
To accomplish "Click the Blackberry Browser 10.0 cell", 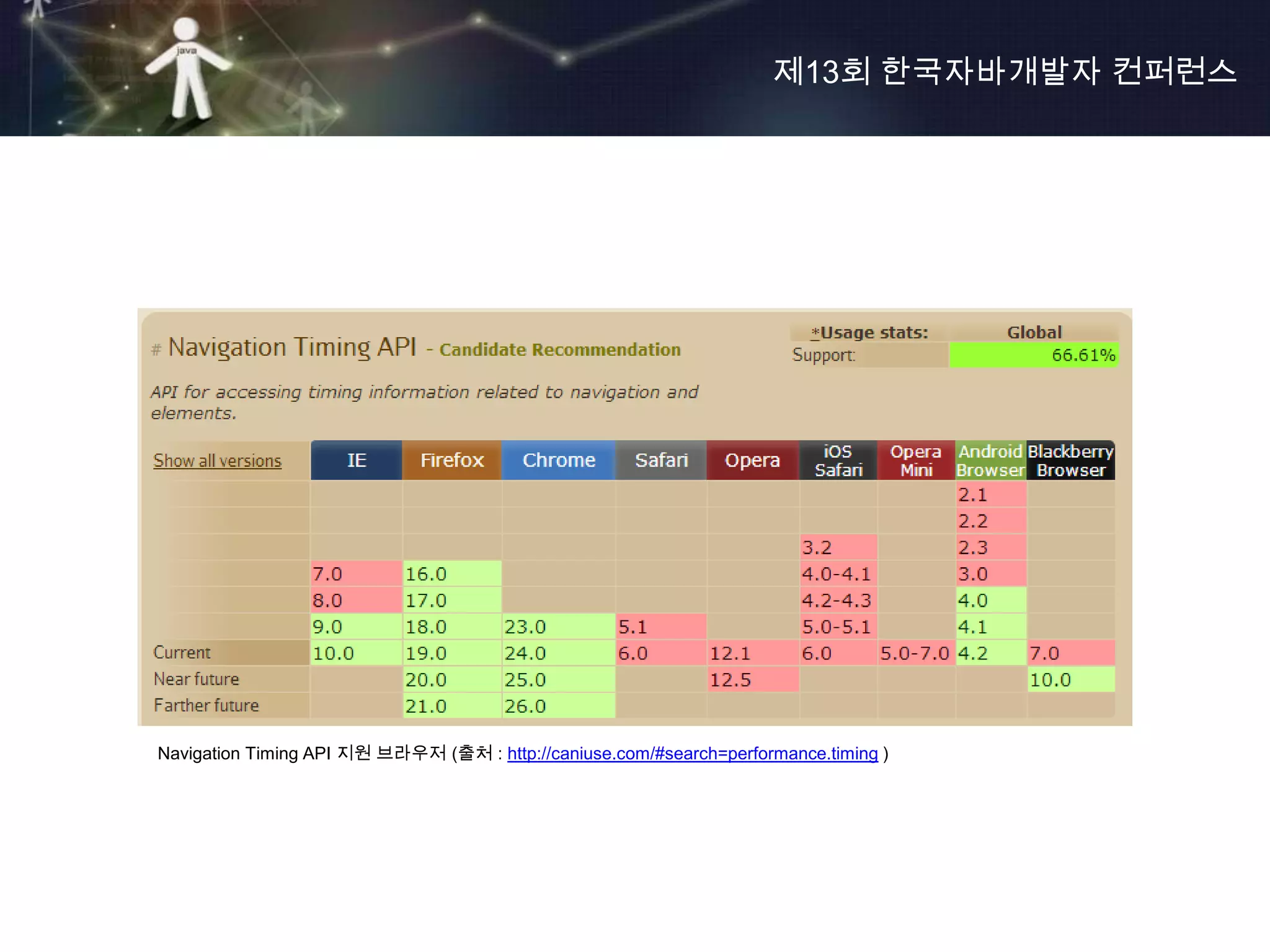I will (1071, 680).
